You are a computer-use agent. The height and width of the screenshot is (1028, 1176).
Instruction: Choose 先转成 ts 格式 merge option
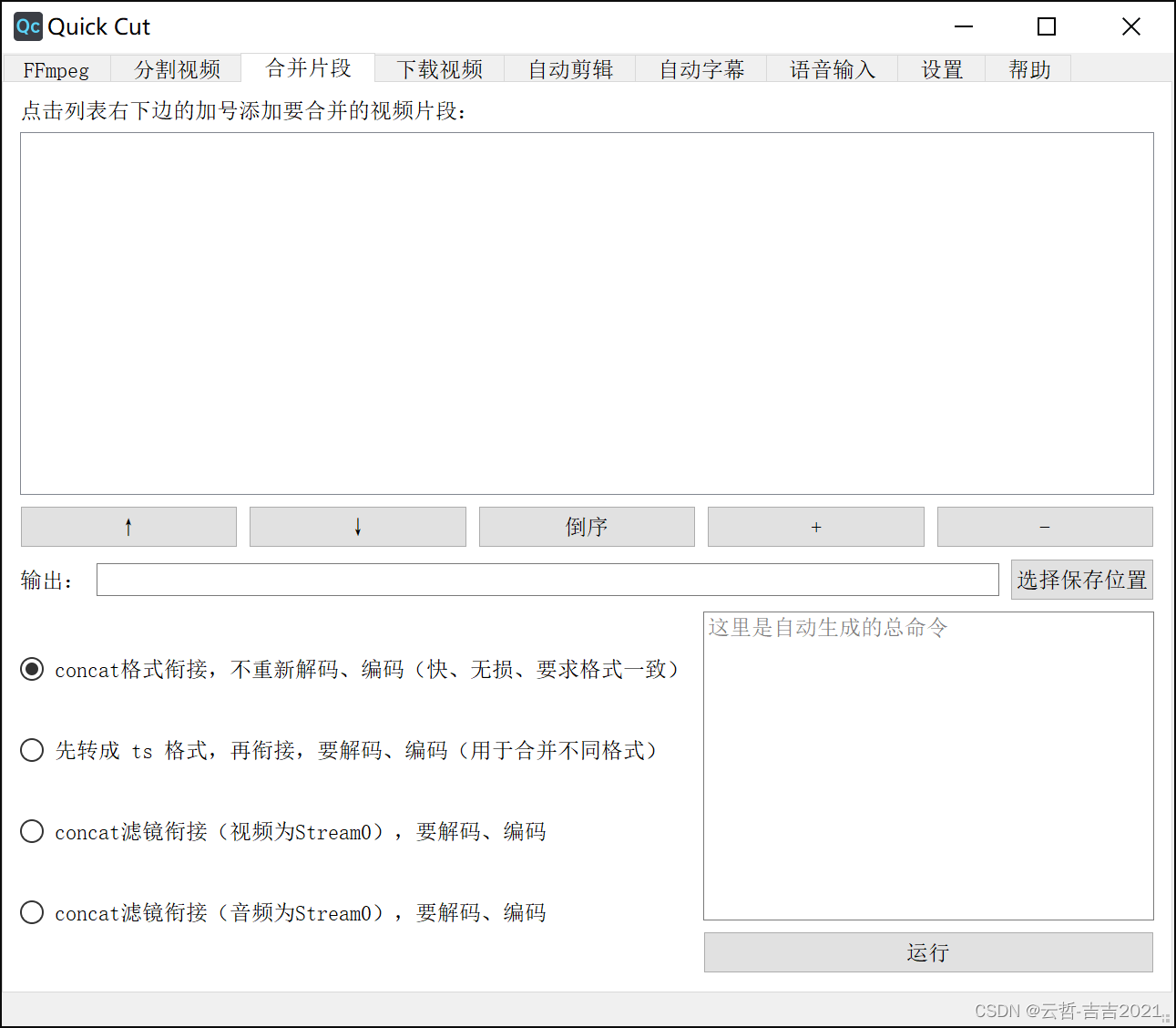point(31,750)
